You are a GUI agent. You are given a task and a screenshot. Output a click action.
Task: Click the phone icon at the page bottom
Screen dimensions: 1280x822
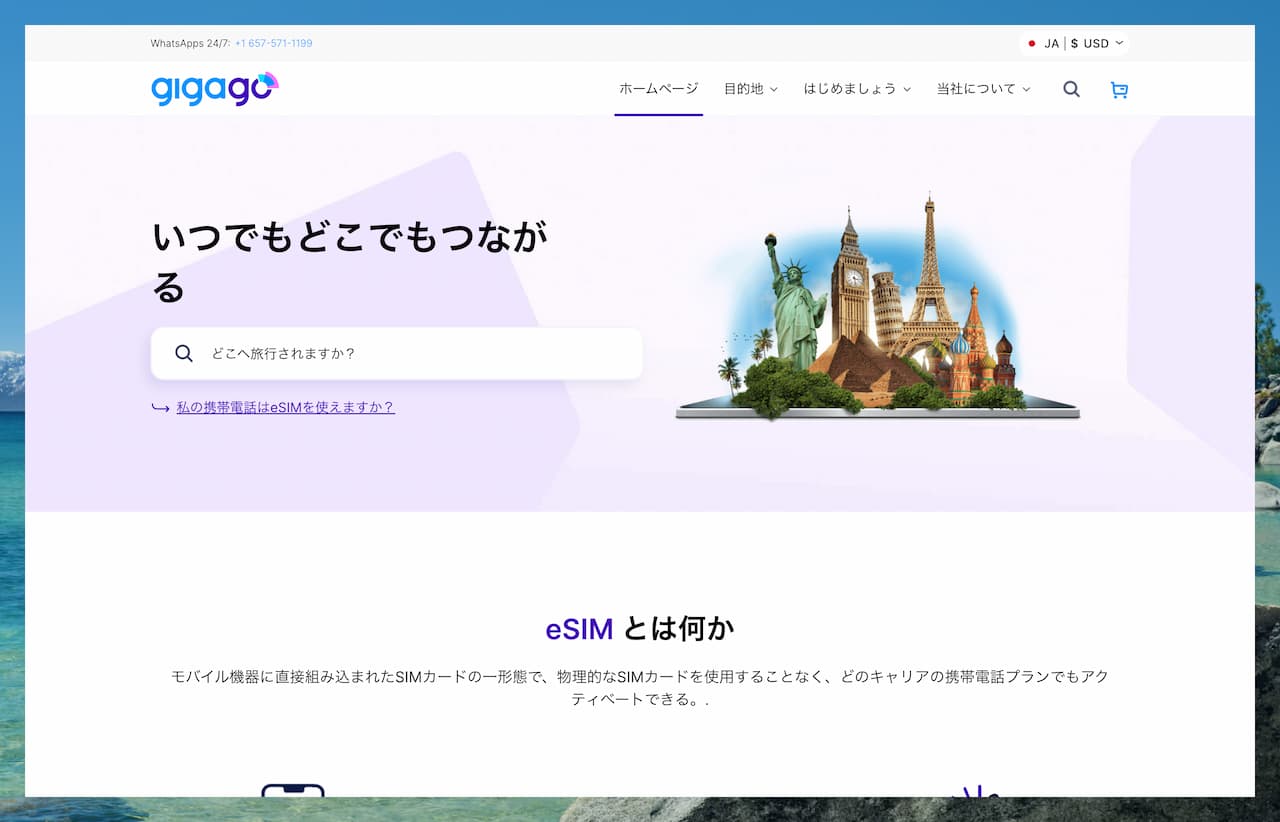293,790
